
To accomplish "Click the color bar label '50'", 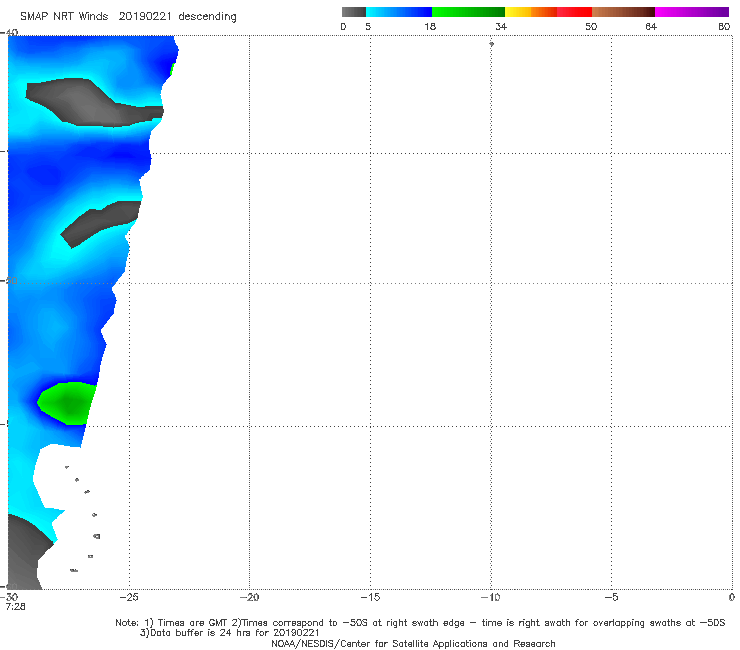I will click(591, 27).
